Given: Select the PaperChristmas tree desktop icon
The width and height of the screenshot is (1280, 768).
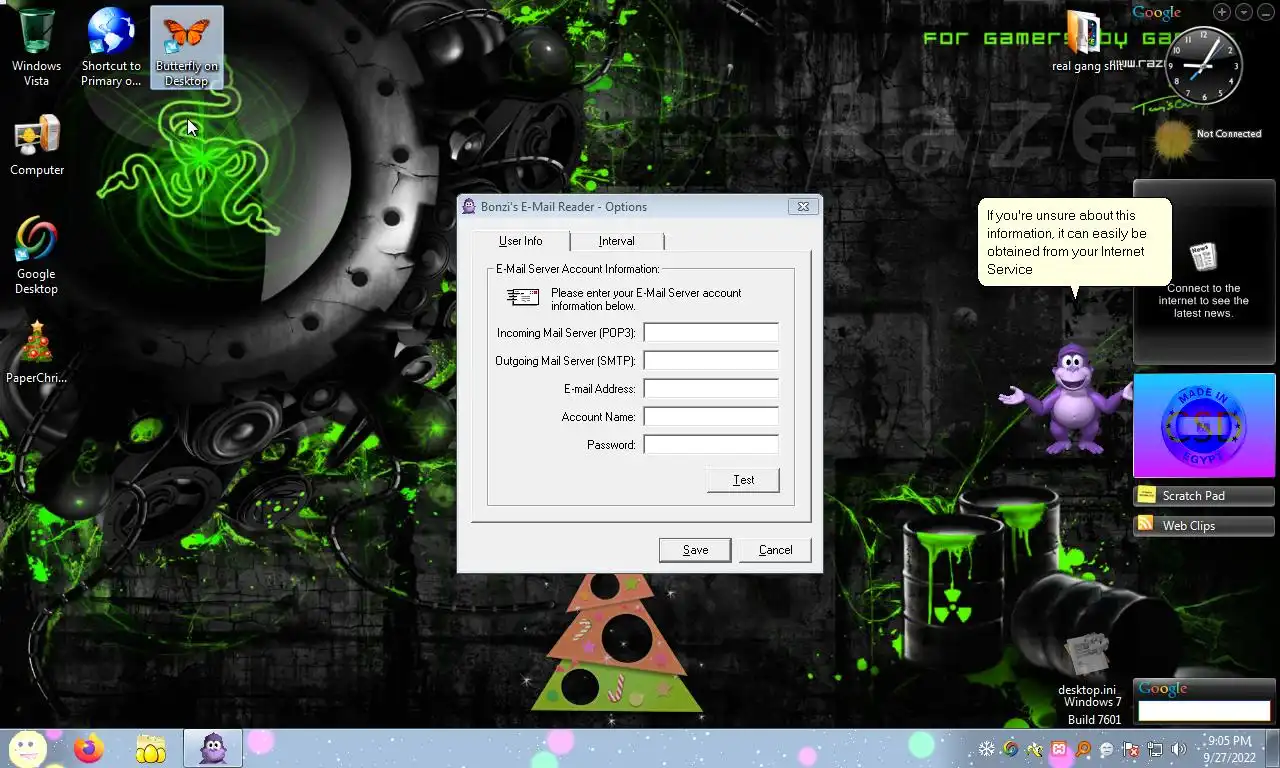Looking at the screenshot, I should tap(37, 352).
